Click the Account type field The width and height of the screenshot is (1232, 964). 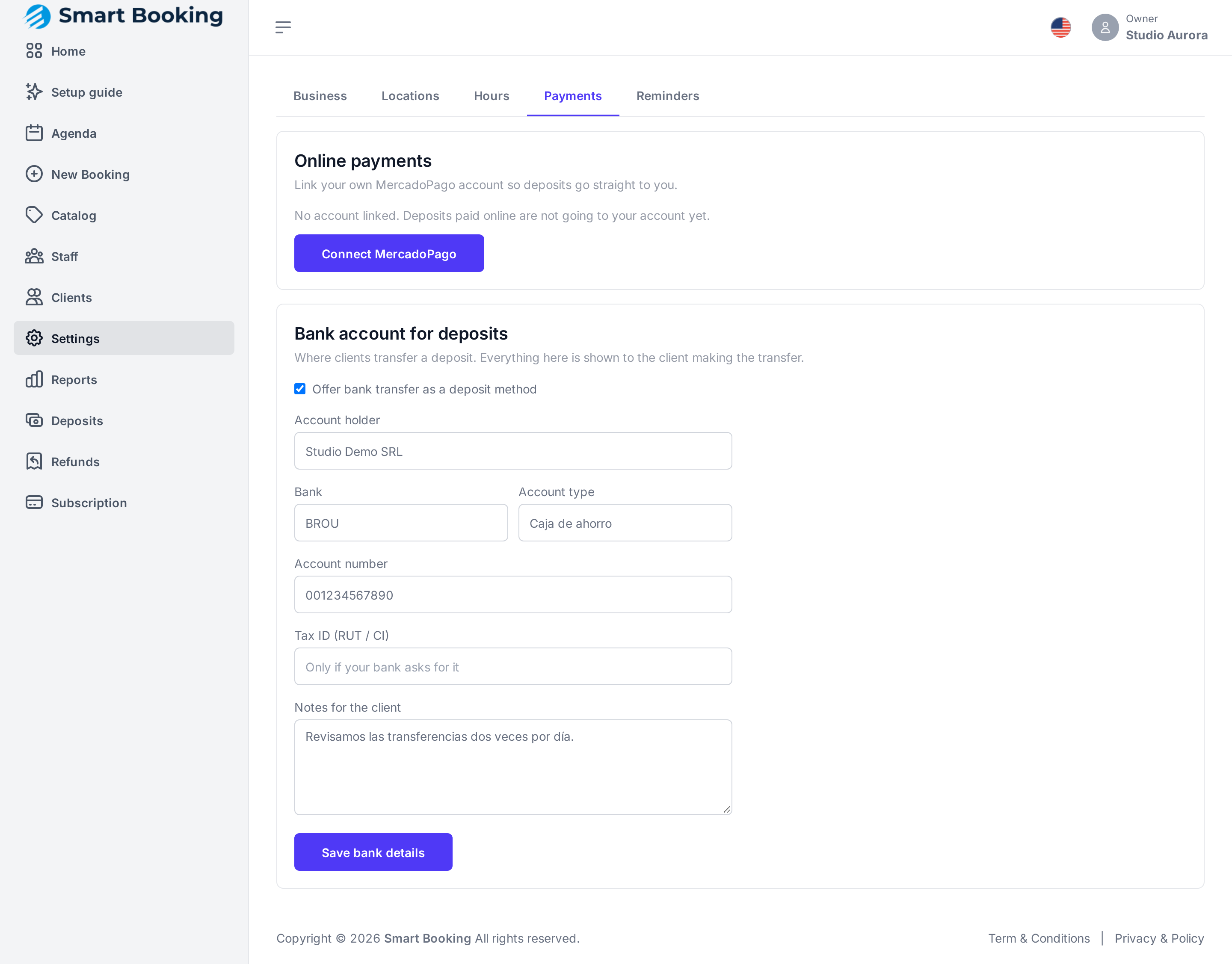625,523
